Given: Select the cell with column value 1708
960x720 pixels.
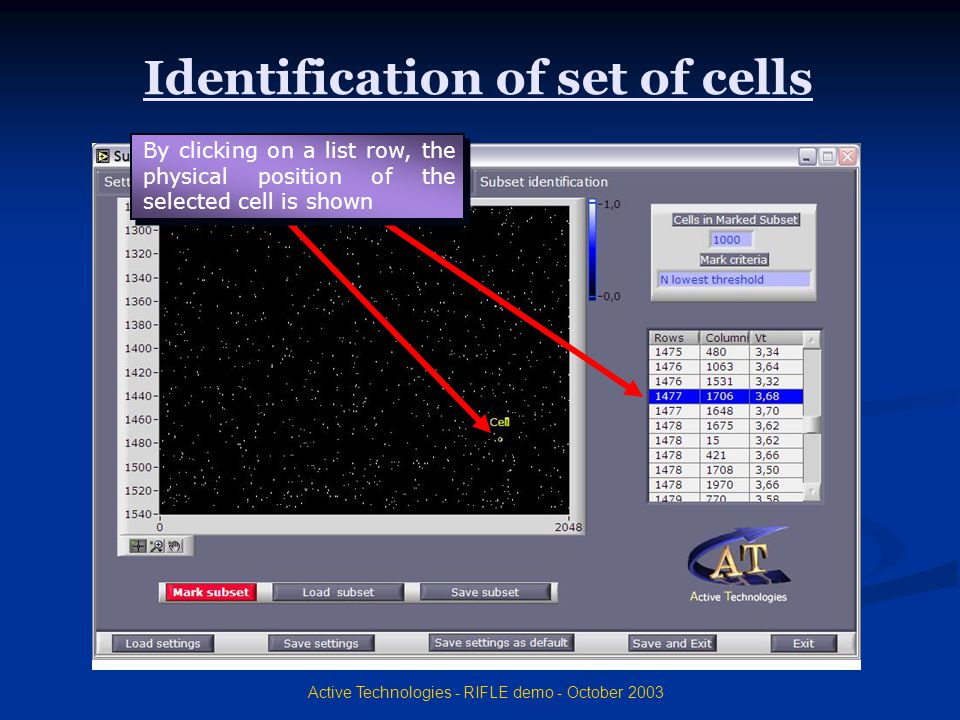Looking at the screenshot, I should point(725,470).
